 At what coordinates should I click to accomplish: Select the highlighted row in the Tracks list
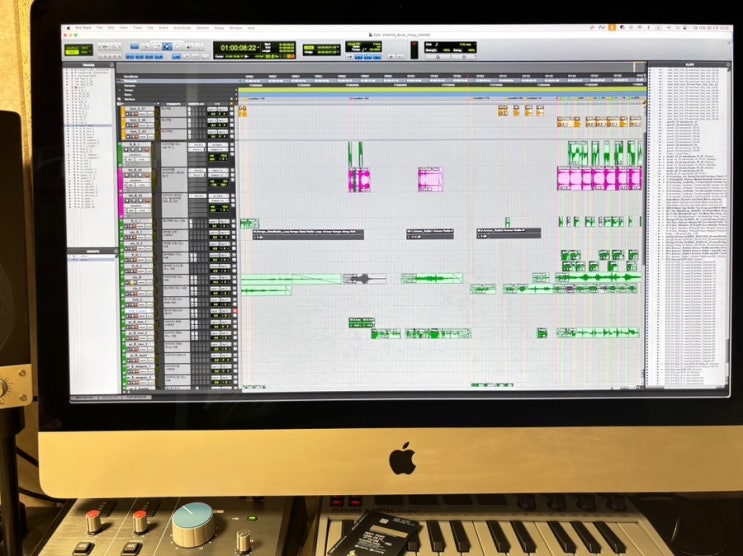(90, 125)
